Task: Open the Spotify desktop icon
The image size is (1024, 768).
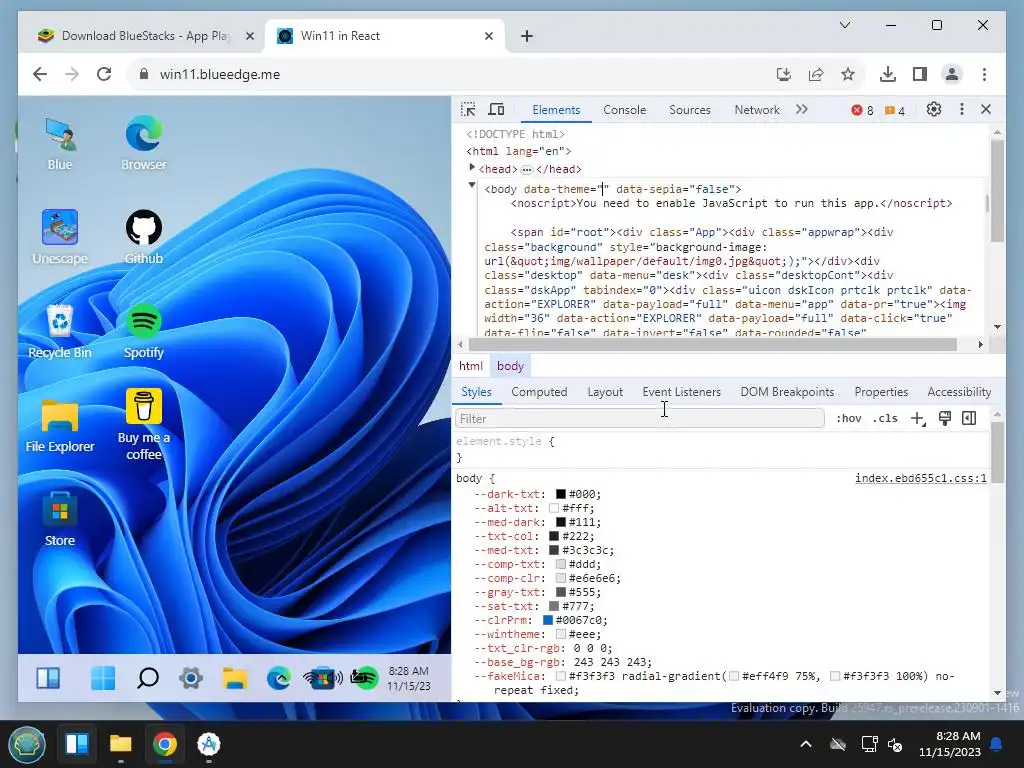Action: click(x=144, y=331)
